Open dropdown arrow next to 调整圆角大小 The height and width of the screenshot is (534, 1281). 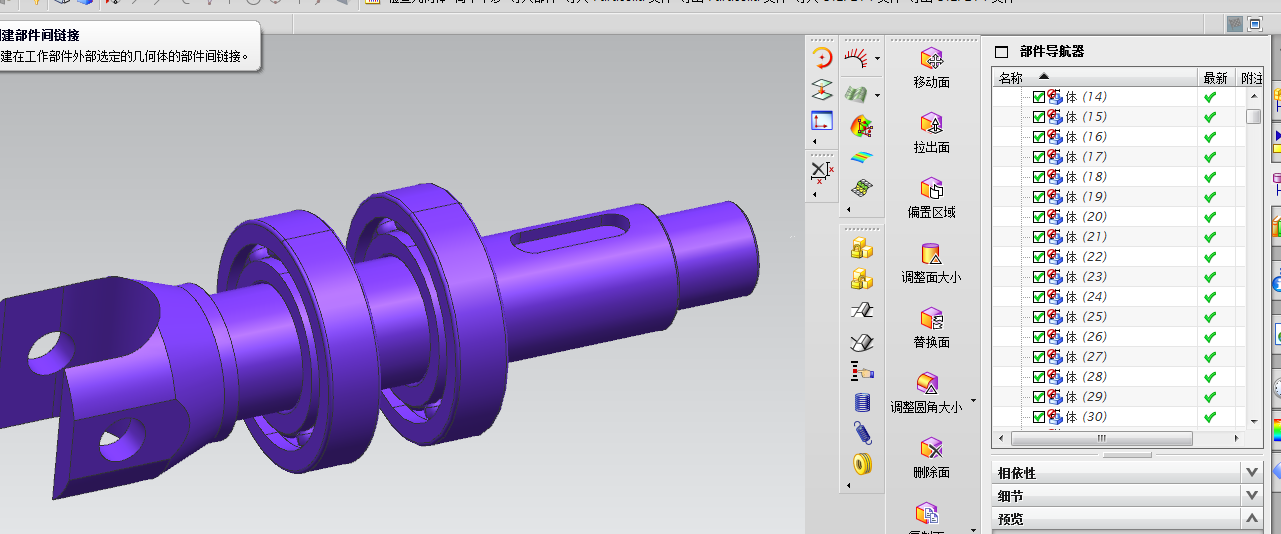point(973,402)
